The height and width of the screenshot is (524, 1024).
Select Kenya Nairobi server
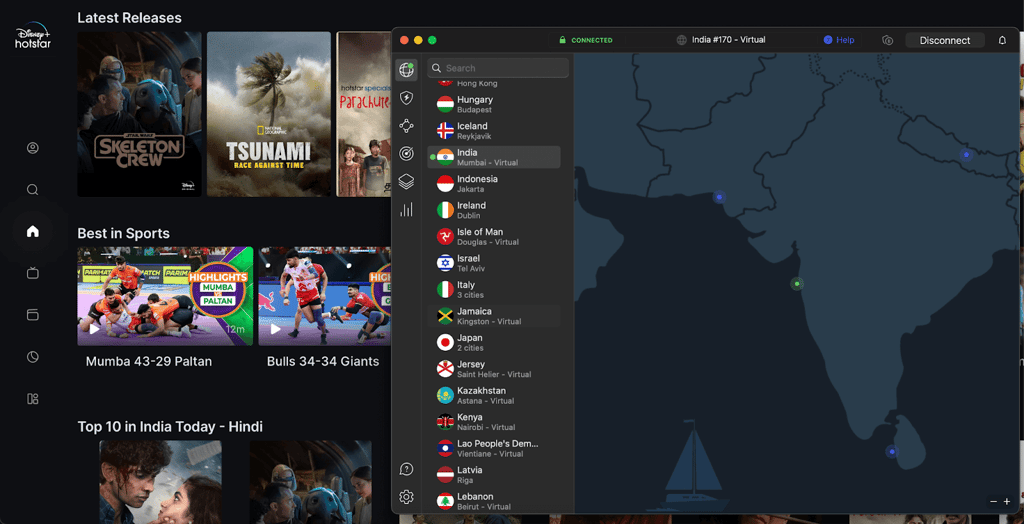tap(494, 422)
